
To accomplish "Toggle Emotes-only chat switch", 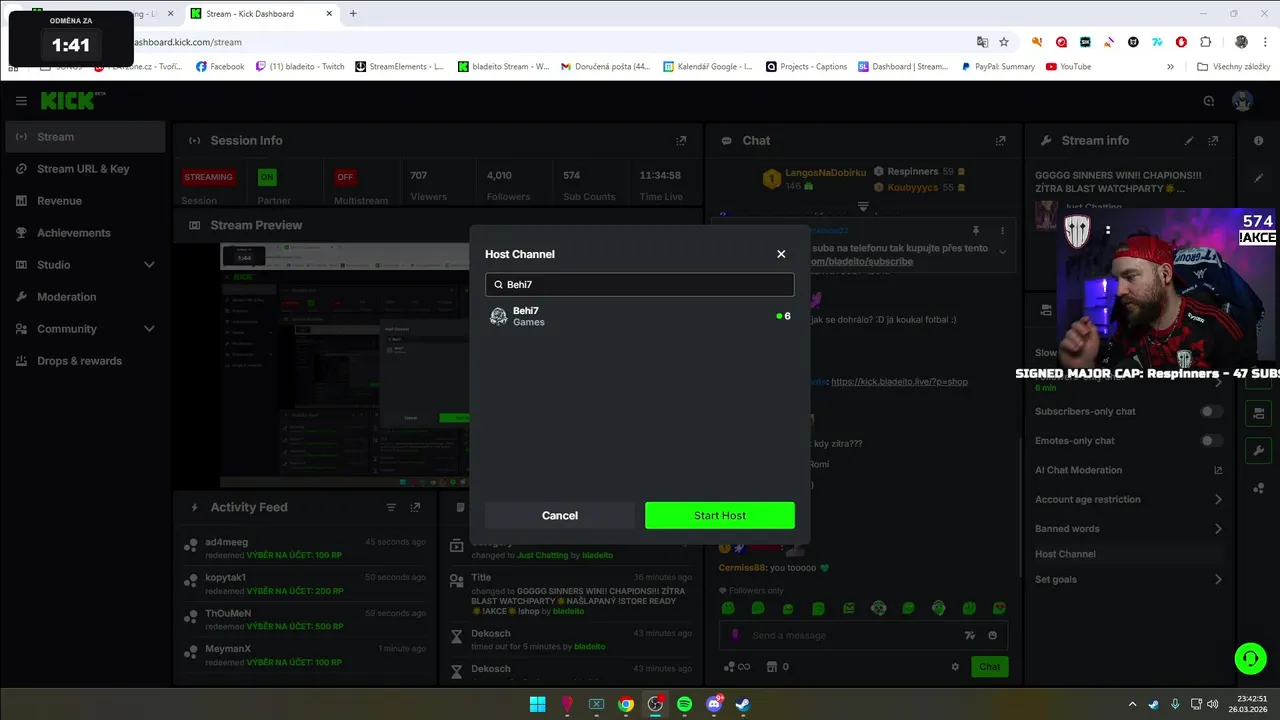I will point(1211,441).
